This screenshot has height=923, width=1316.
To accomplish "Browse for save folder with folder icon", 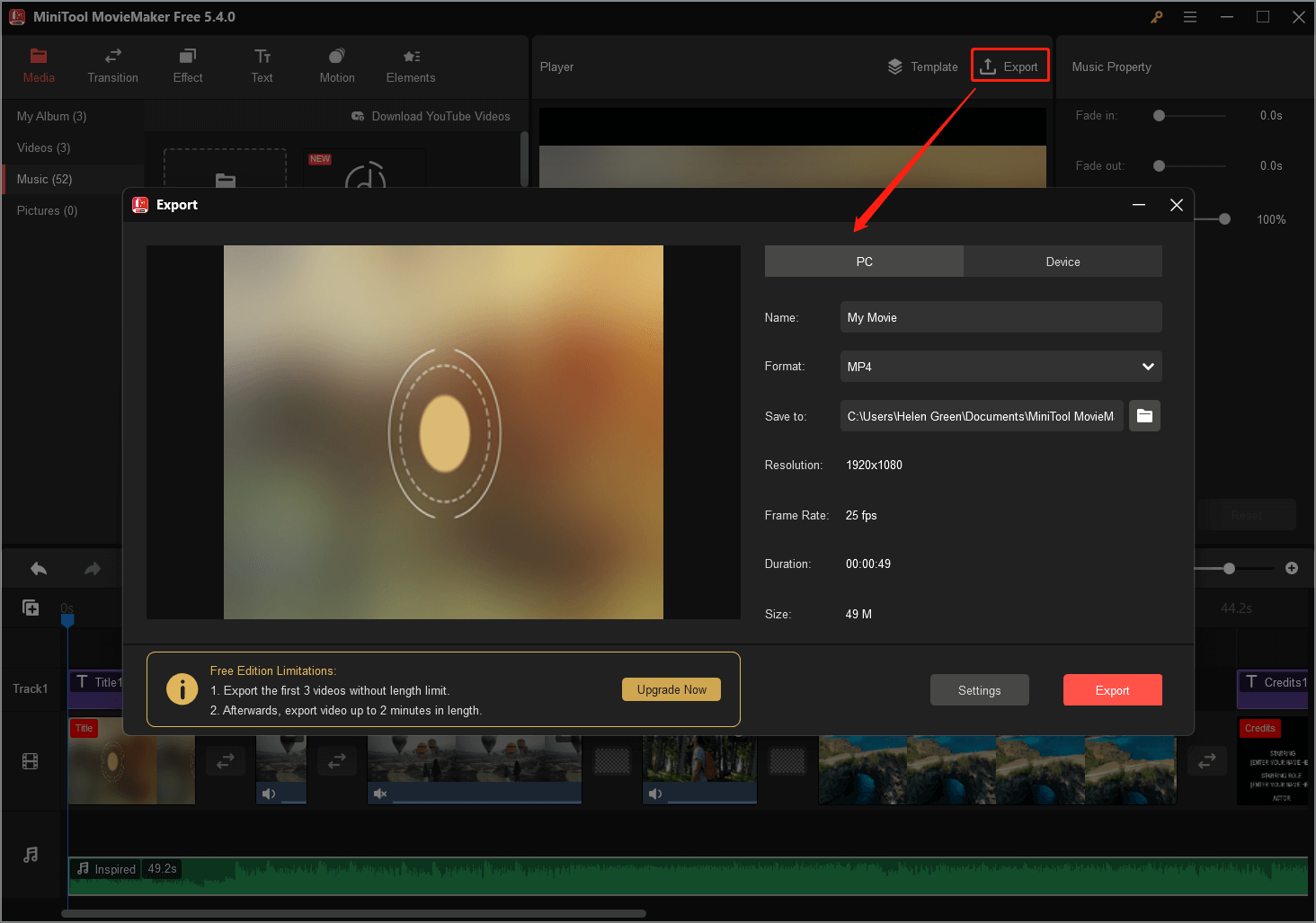I will point(1144,416).
